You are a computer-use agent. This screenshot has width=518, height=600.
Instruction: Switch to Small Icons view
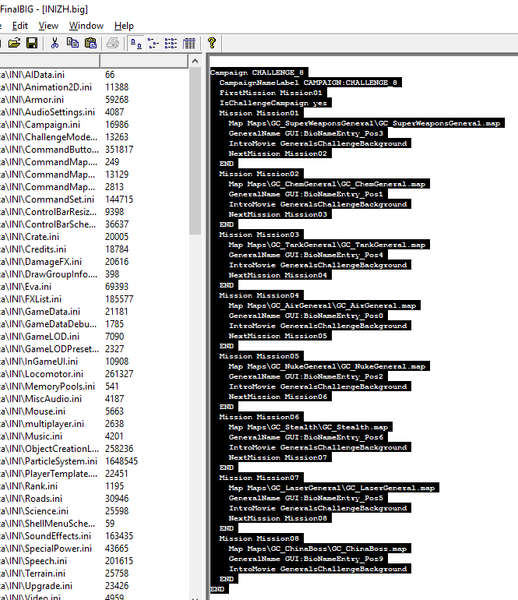(x=153, y=43)
